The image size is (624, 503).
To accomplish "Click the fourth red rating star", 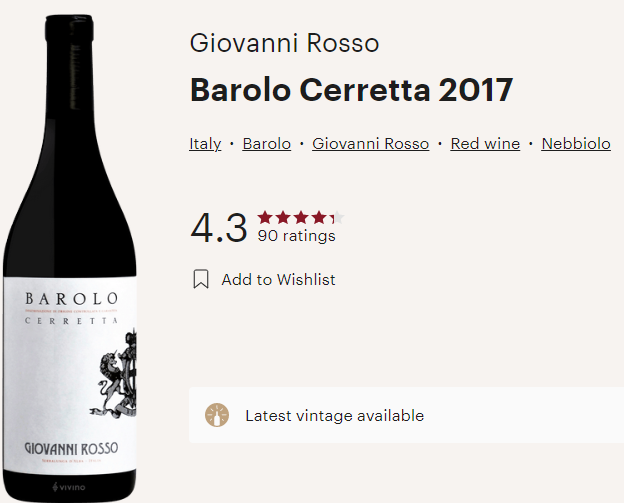I will coord(319,218).
